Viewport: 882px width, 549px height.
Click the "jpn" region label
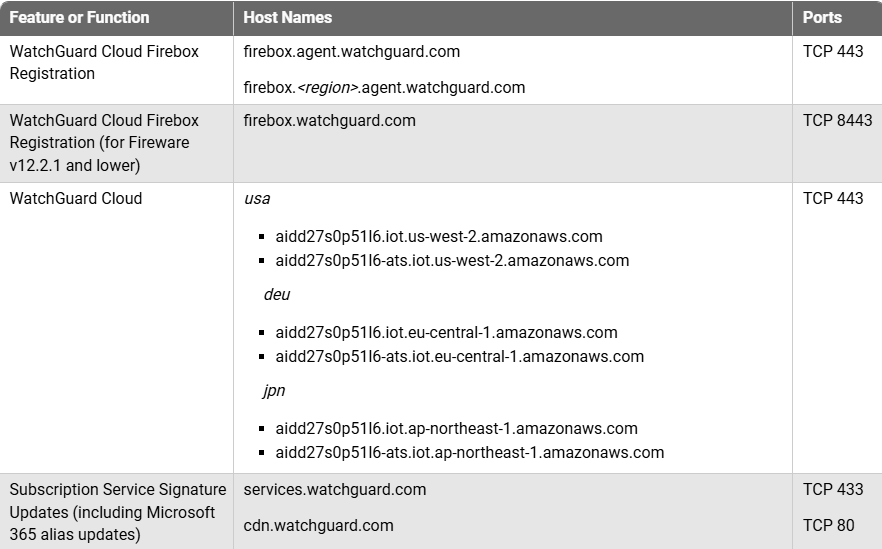tap(274, 391)
